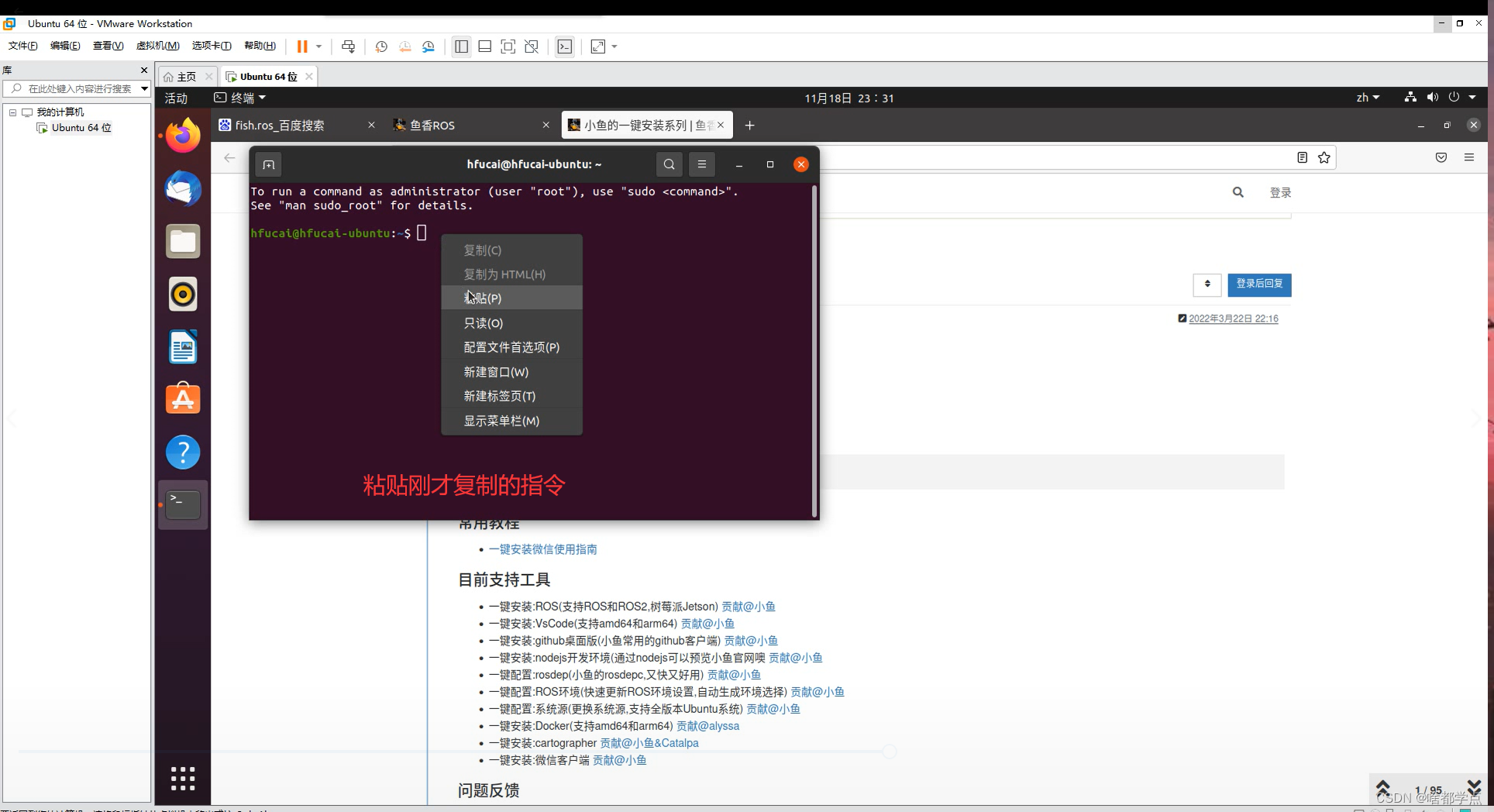Open Ubuntu Software store icon
1494x812 pixels.
coord(183,399)
